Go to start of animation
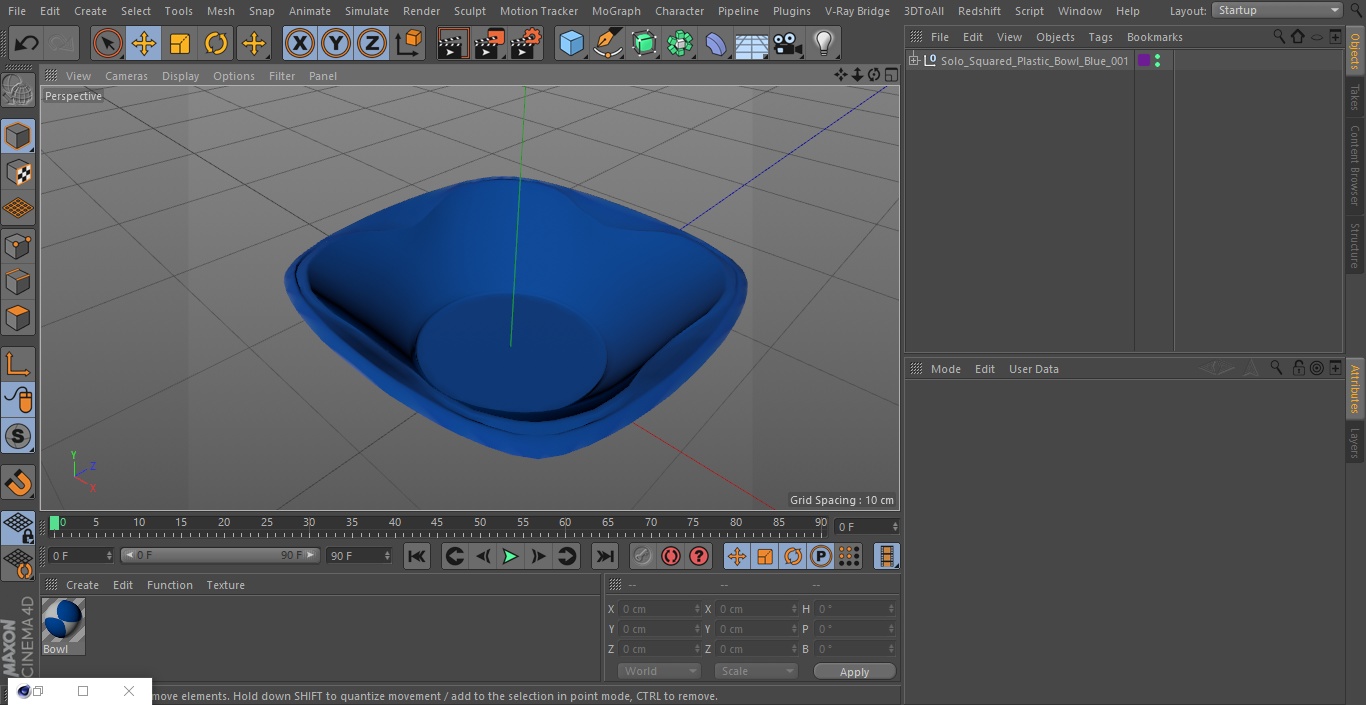 pyautogui.click(x=417, y=556)
